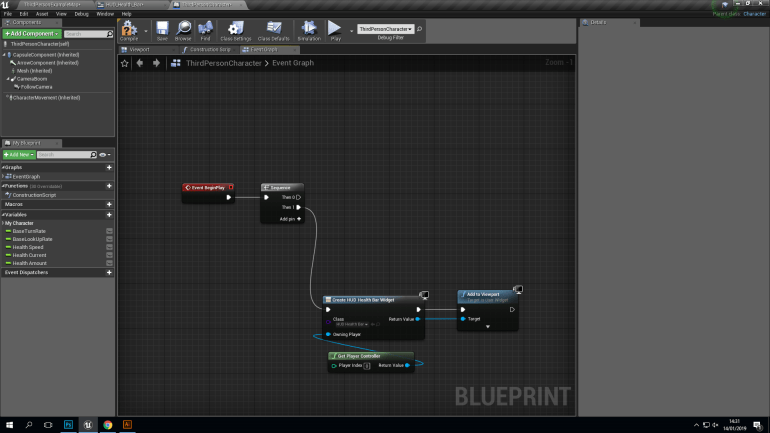Image resolution: width=770 pixels, height=433 pixels.
Task: Click the graph breadcrumb grid icon
Action: (175, 63)
